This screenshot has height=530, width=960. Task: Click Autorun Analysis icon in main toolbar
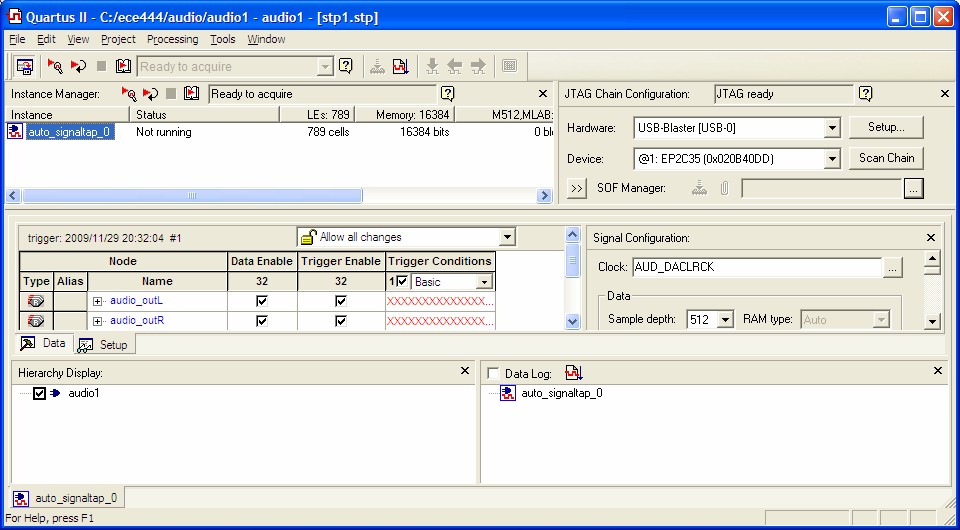78,66
